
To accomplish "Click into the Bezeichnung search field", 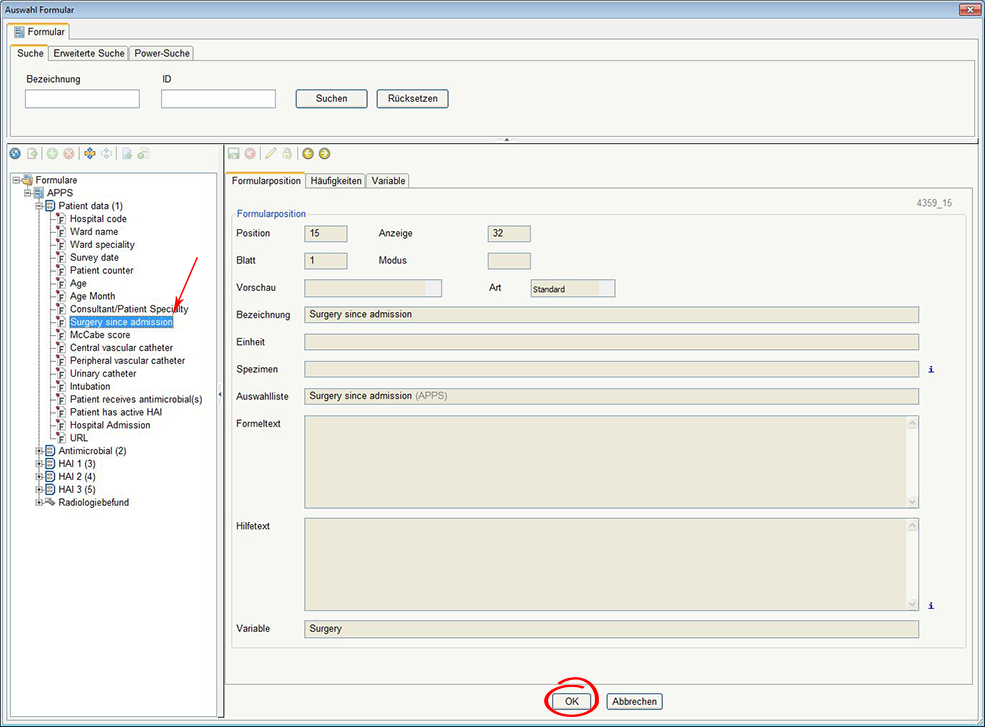I will pos(82,99).
